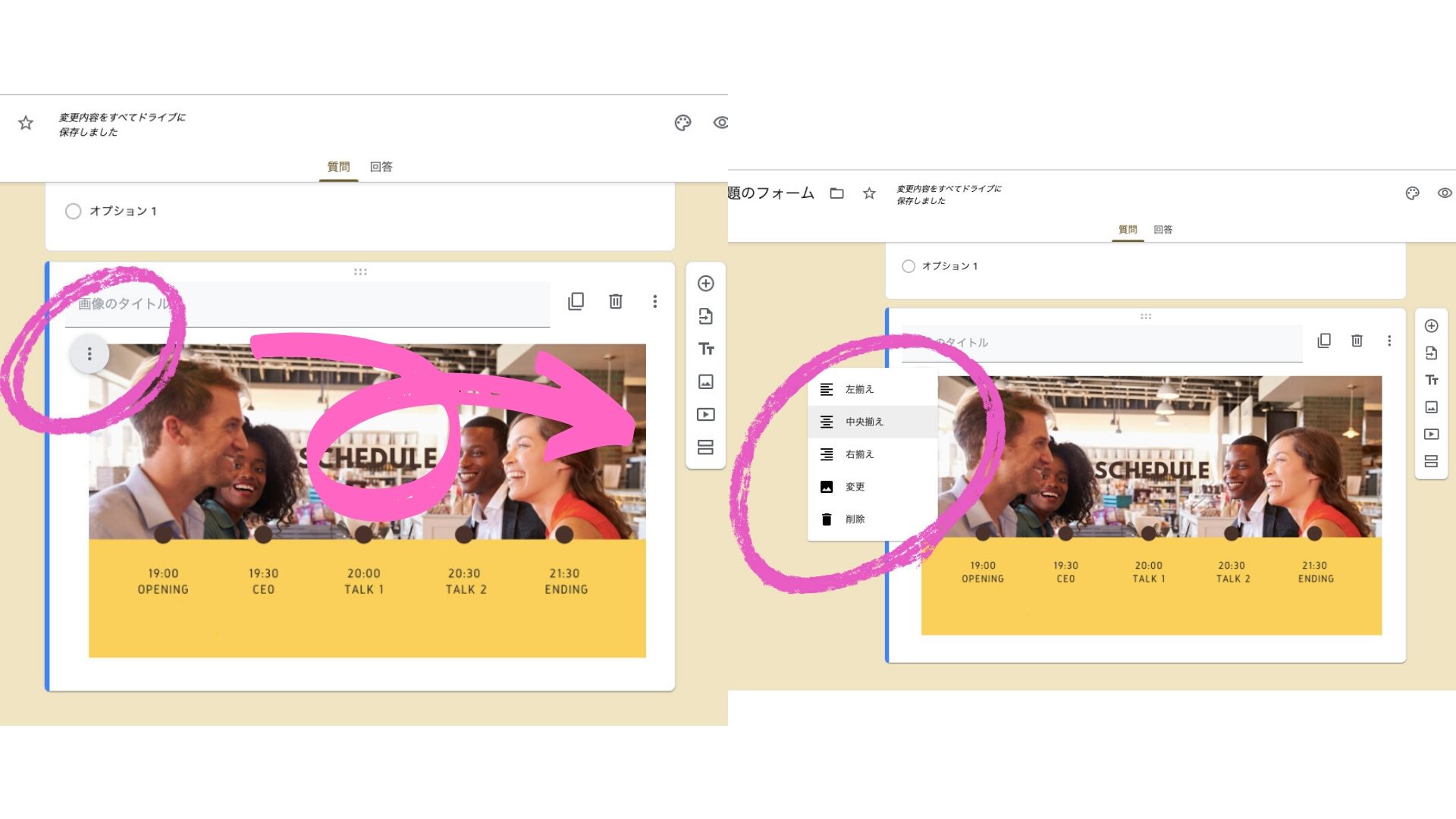Click saved-to-Drive status text in left screenshot
The height and width of the screenshot is (819, 1456).
pyautogui.click(x=122, y=124)
